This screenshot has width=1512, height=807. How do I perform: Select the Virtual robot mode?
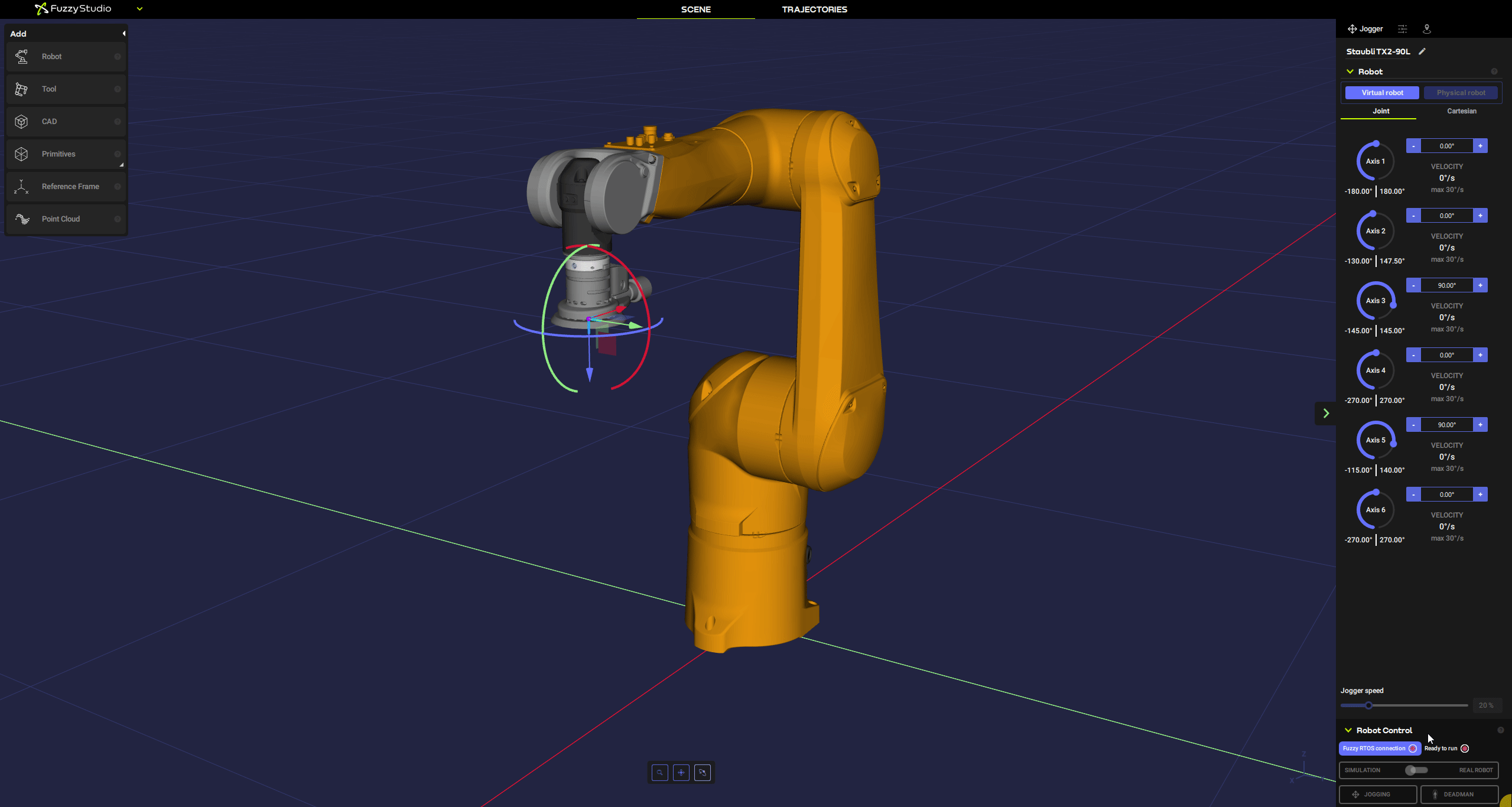click(x=1382, y=93)
